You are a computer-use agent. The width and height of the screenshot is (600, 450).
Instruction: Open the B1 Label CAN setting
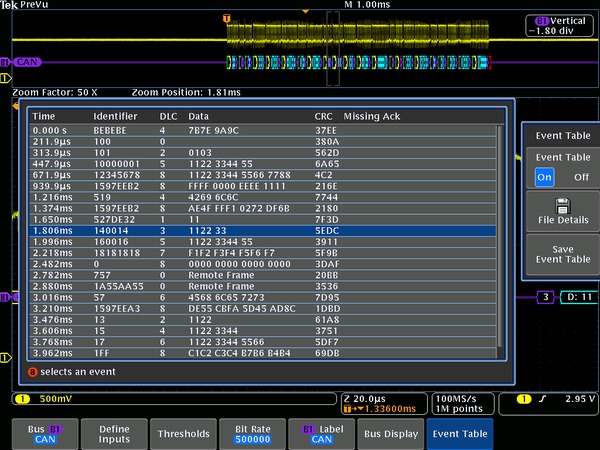click(321, 433)
